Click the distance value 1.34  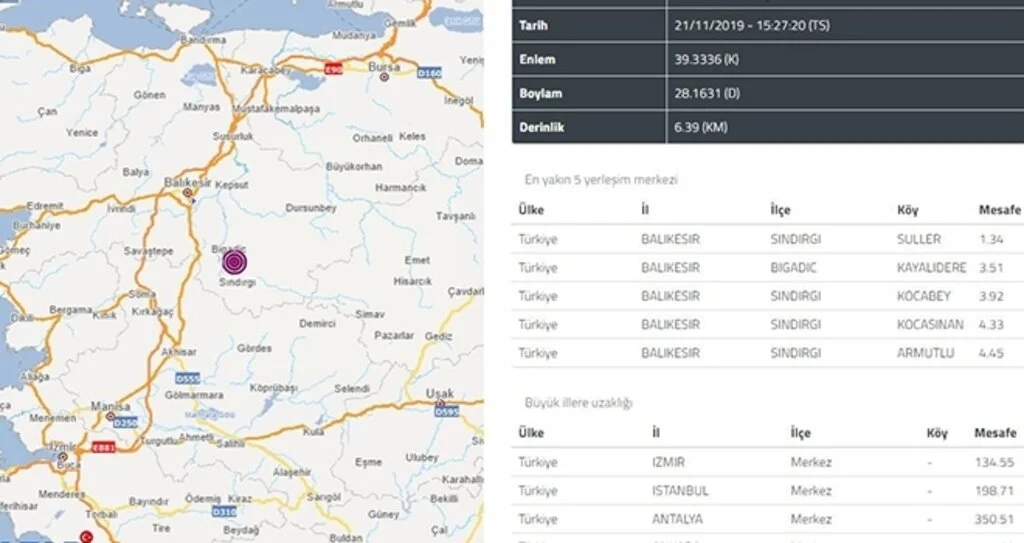(x=991, y=239)
